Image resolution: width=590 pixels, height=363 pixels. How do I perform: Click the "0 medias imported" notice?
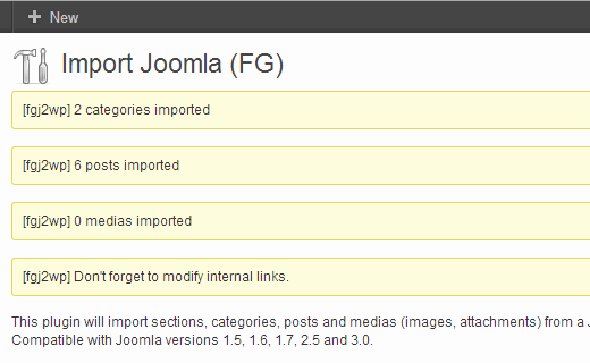click(301, 221)
